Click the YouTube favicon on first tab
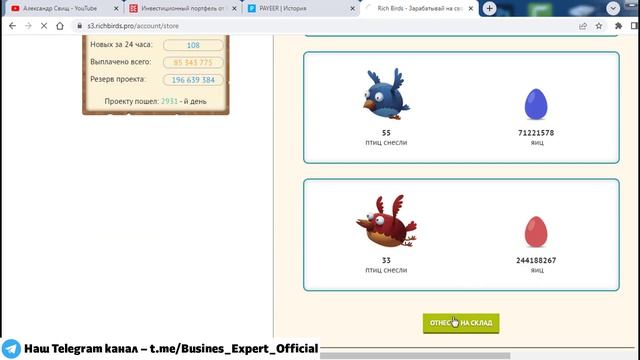 tap(16, 8)
